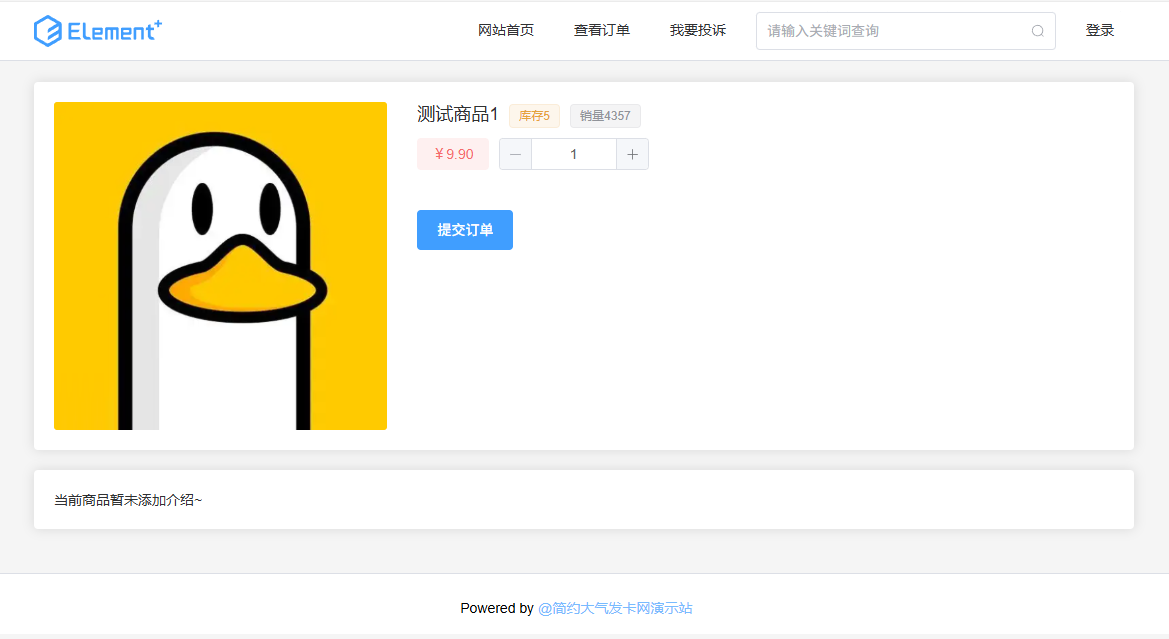
Task: Select 我要投诉 in the top navigation
Action: pyautogui.click(x=697, y=31)
